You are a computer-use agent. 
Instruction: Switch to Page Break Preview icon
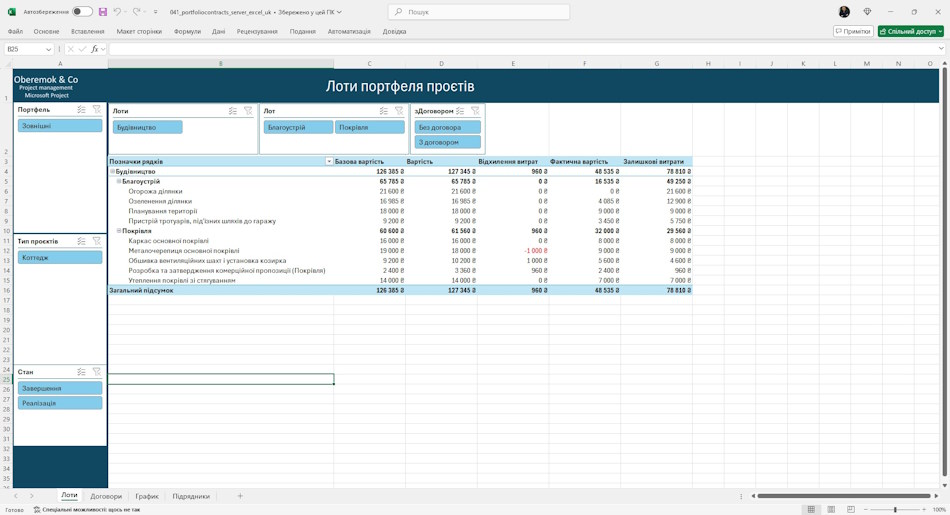click(851, 510)
